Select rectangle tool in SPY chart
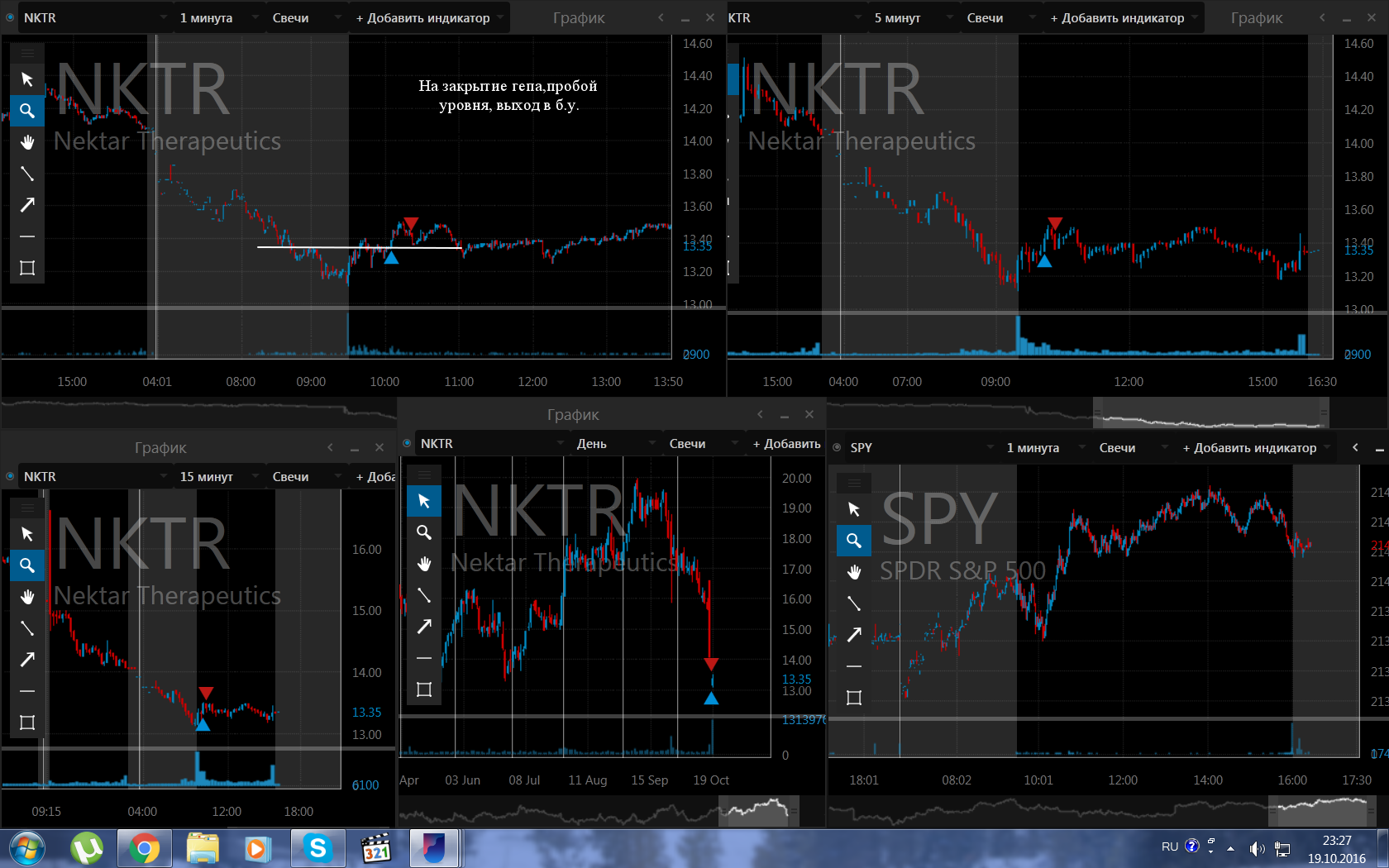The width and height of the screenshot is (1389, 868). point(854,698)
